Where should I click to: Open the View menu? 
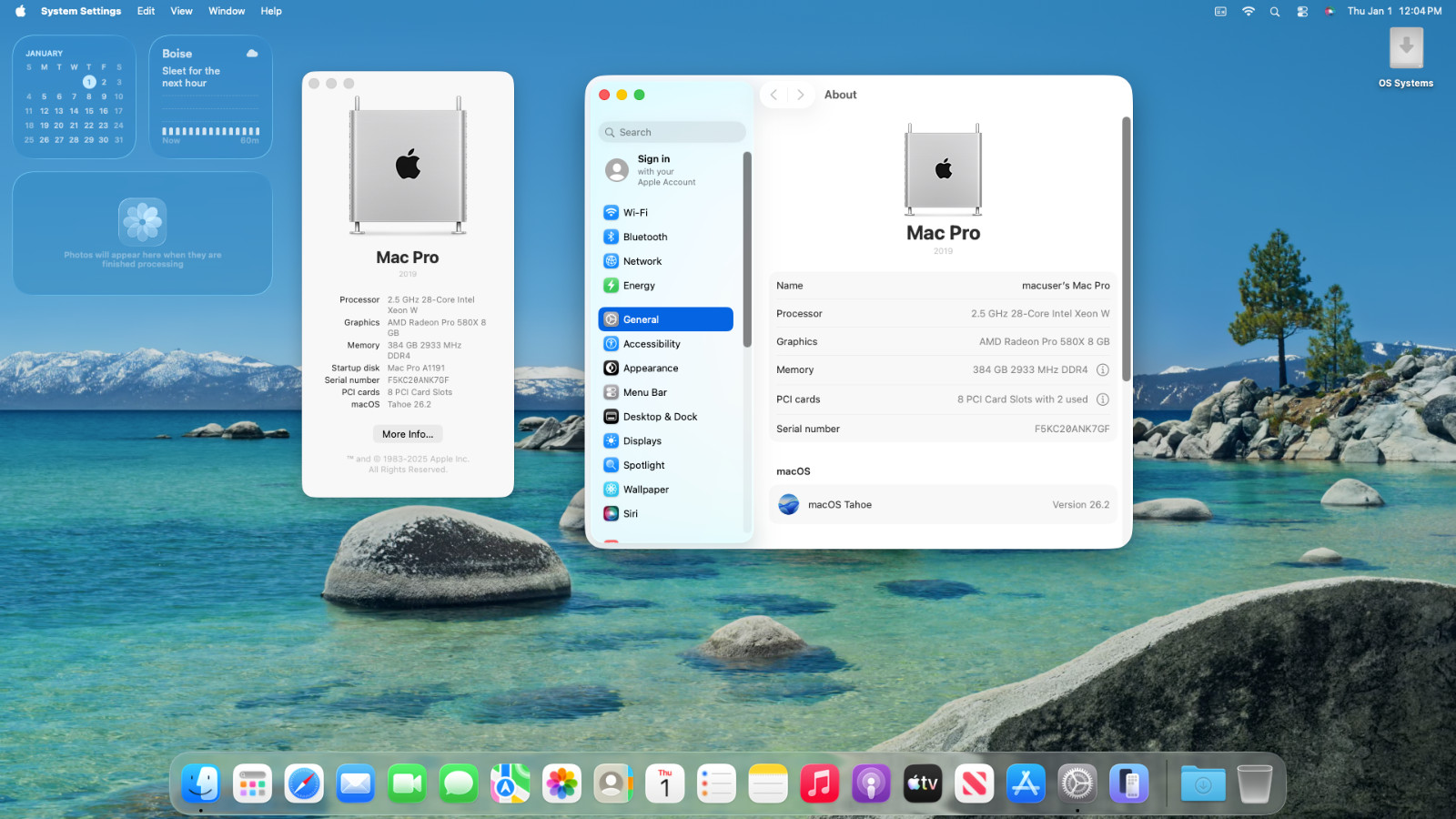[181, 12]
